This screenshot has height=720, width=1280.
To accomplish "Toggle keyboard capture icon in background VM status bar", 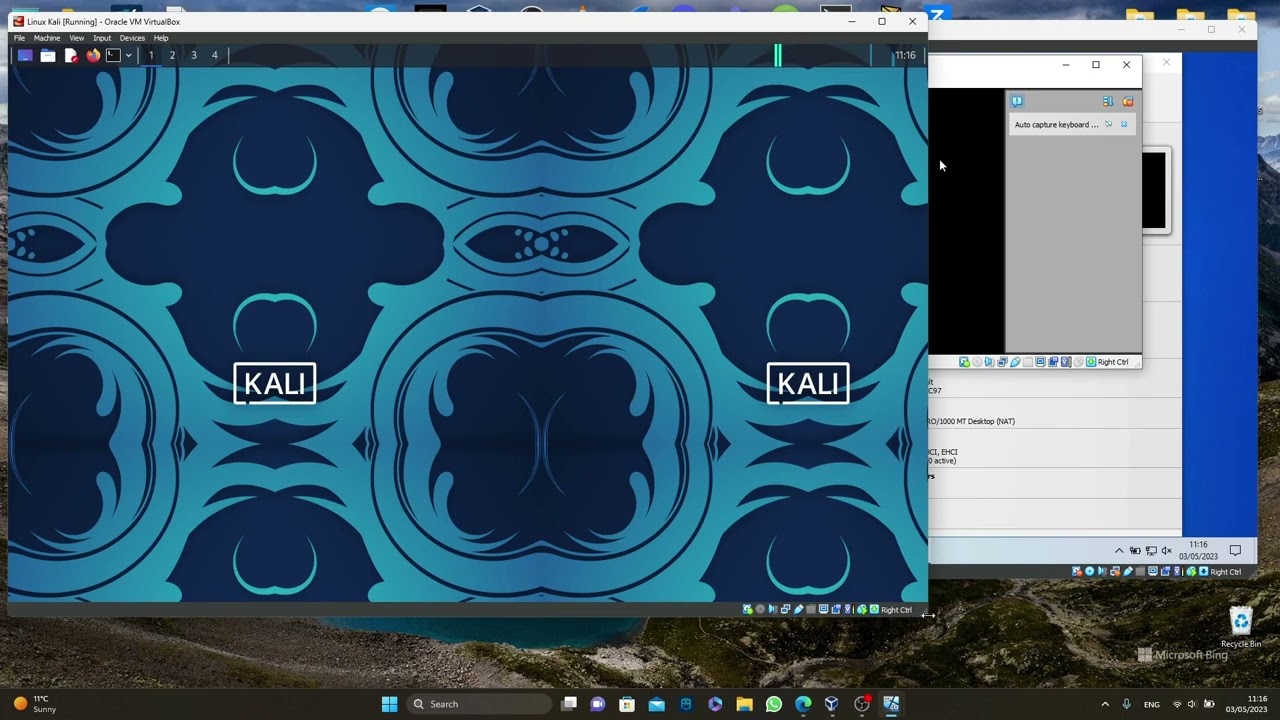I will click(x=1090, y=362).
